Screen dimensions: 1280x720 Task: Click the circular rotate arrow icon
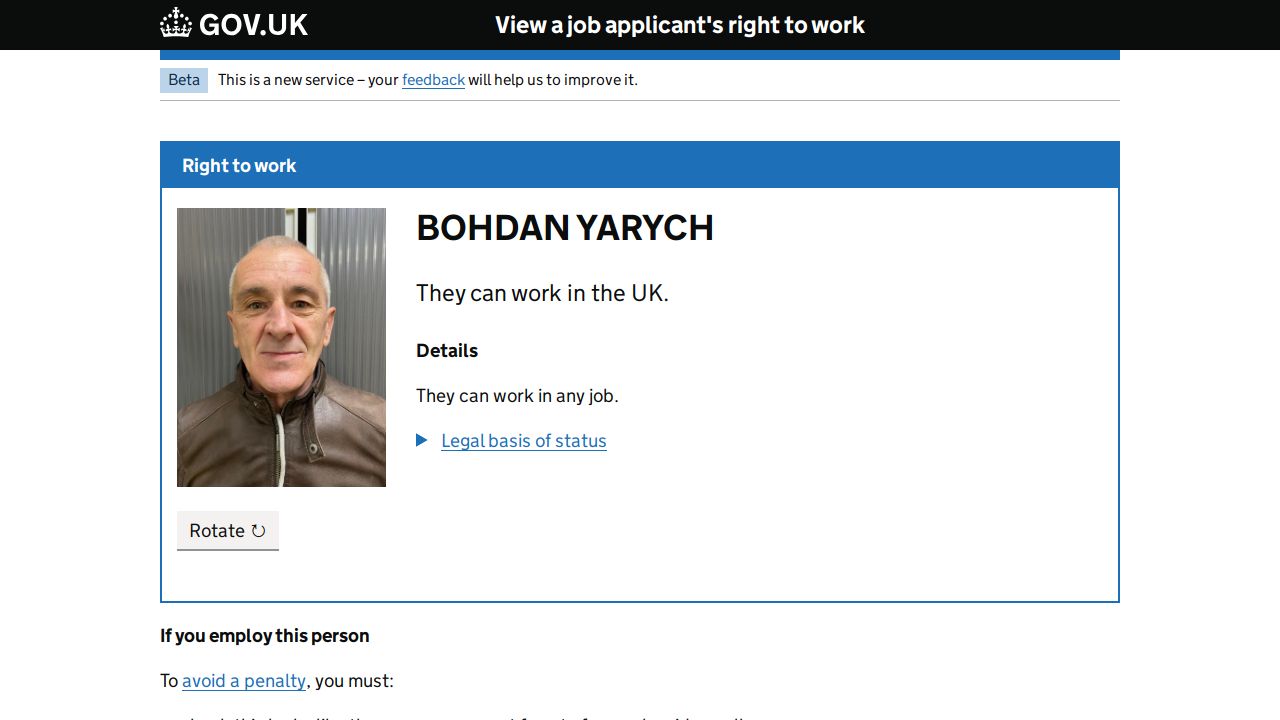(258, 531)
